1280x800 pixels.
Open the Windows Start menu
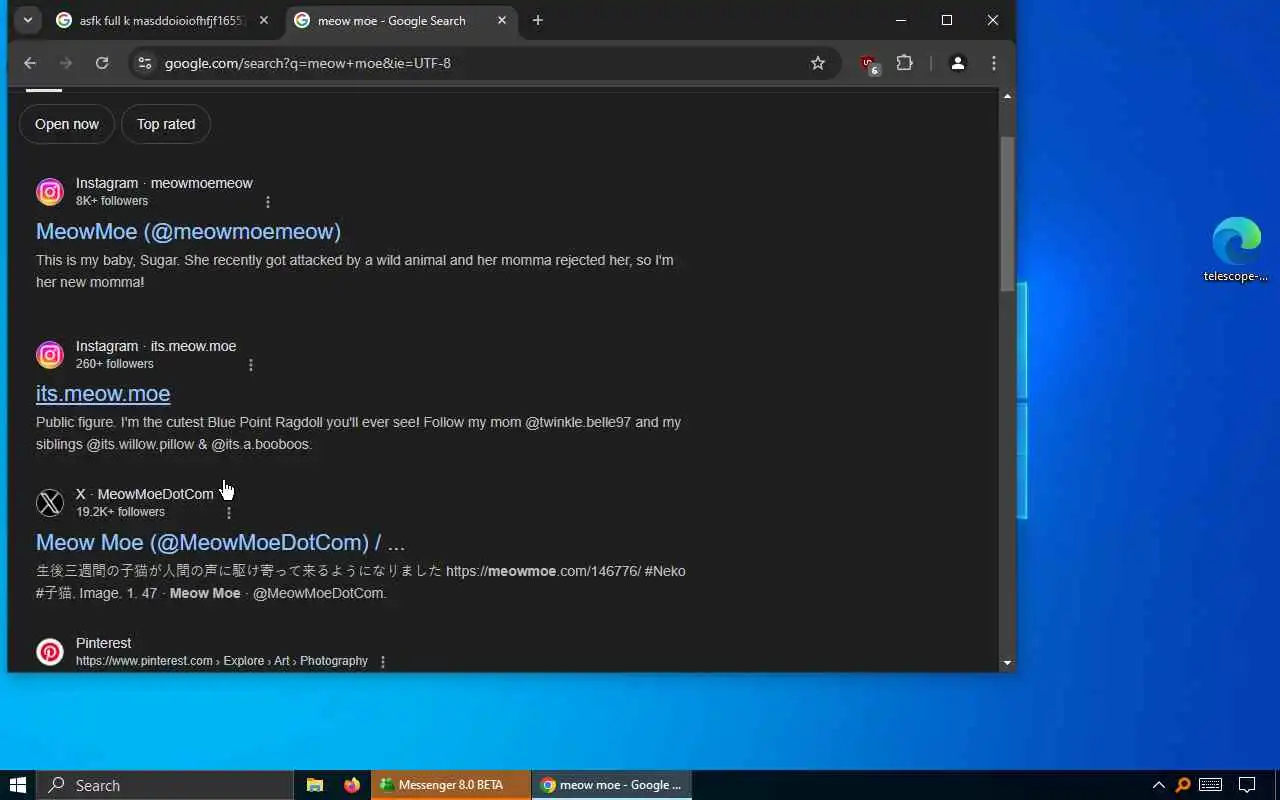[x=17, y=785]
